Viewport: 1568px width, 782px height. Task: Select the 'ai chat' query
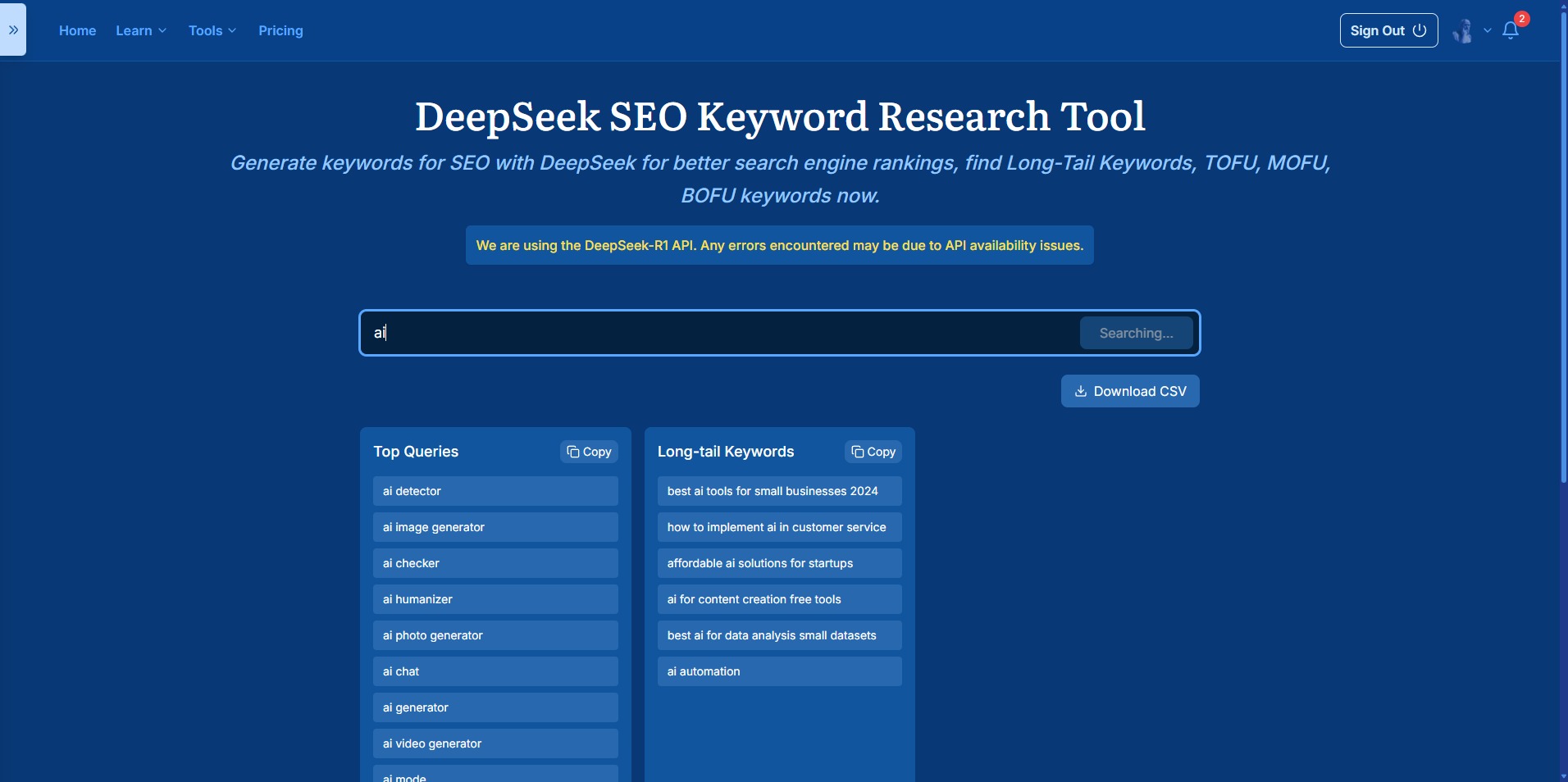495,671
